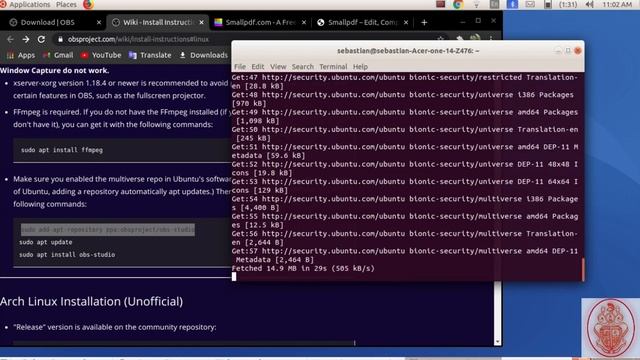Screen dimensions: 640x360
Task: Click the Terminal title bar text
Action: click(408, 51)
